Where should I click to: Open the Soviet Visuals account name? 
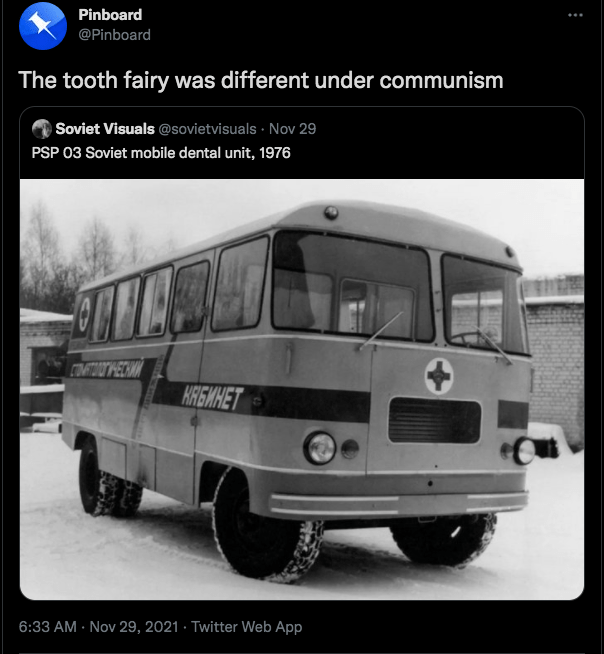(105, 129)
